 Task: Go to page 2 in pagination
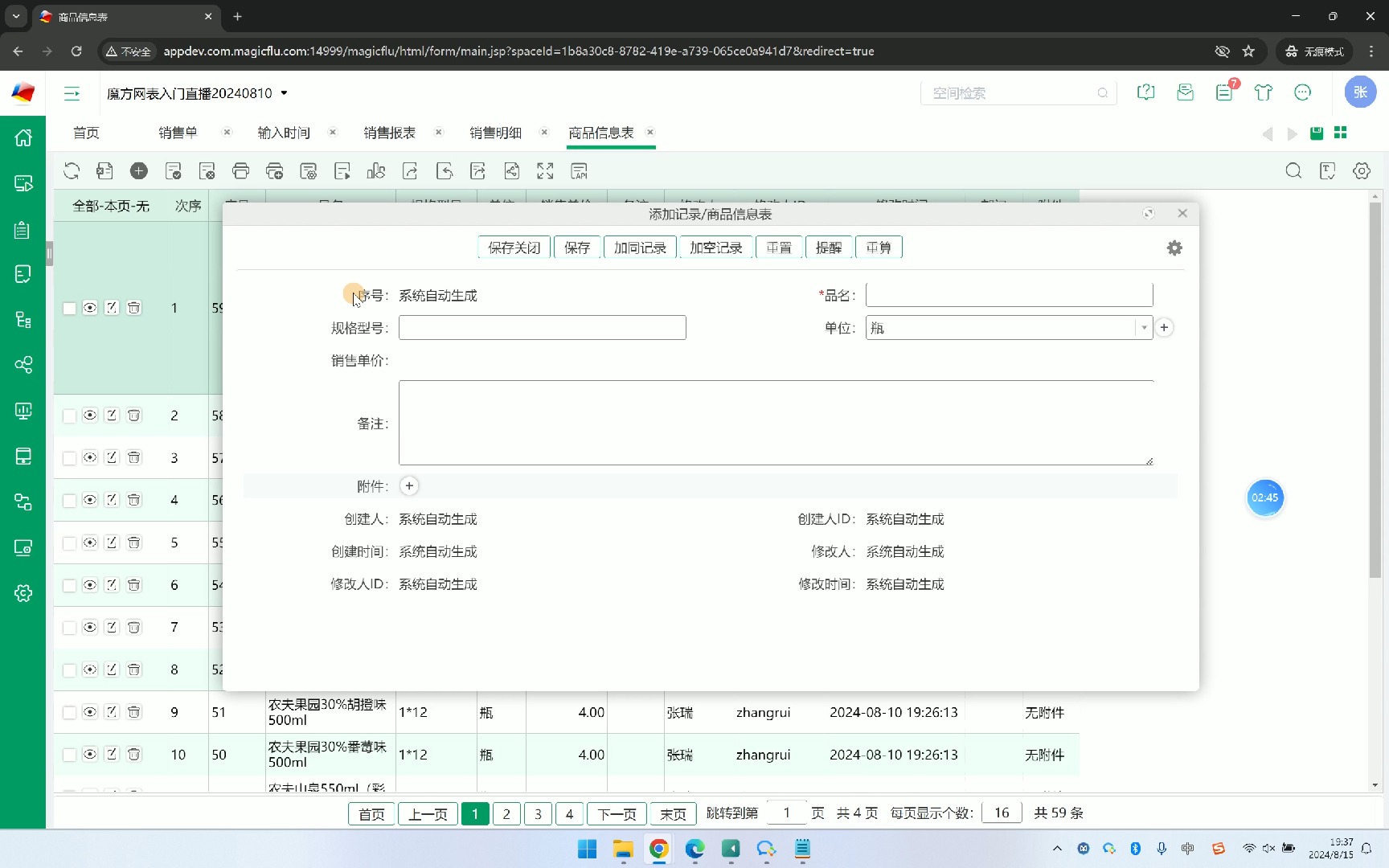tap(506, 813)
